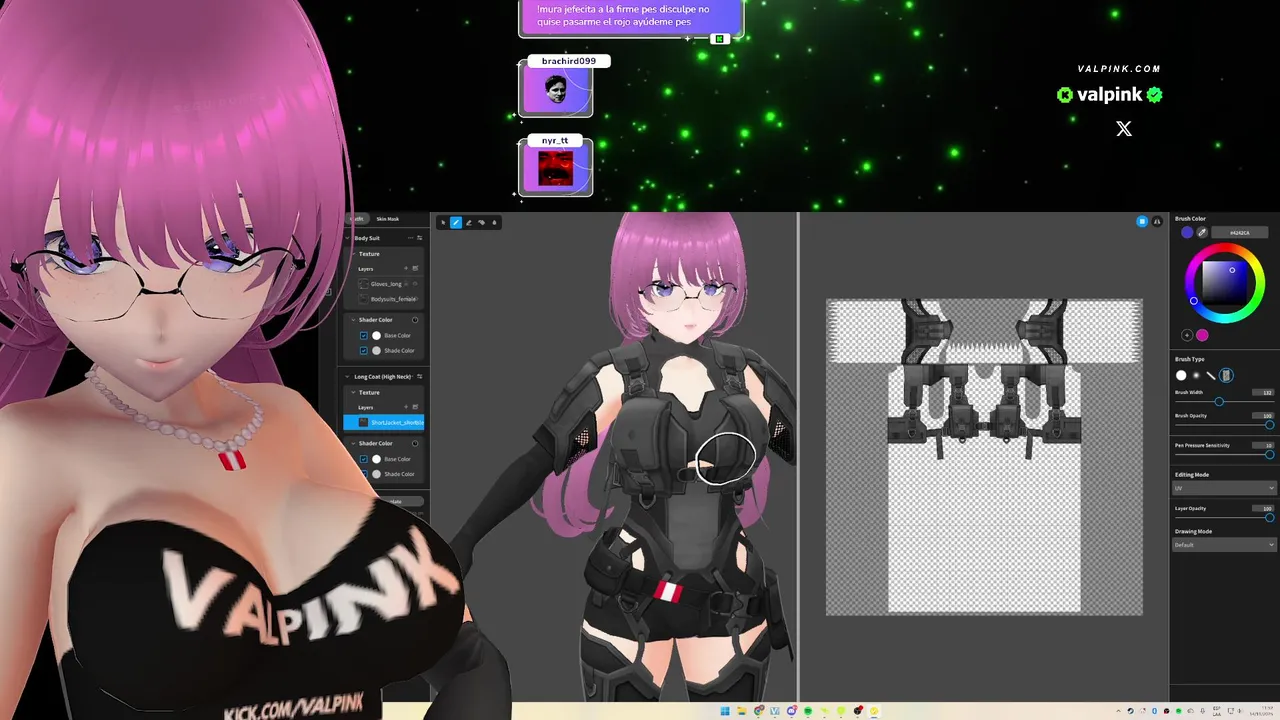
Task: Select the cursor selection tool
Action: click(x=443, y=222)
